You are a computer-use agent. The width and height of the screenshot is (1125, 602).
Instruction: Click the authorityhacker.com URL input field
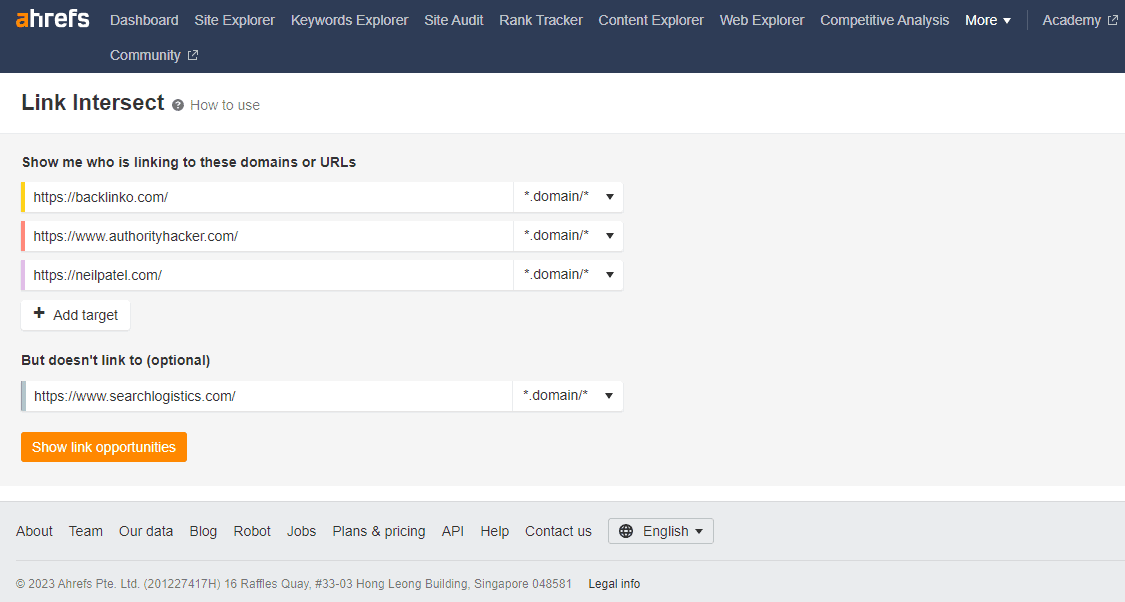[x=269, y=235]
